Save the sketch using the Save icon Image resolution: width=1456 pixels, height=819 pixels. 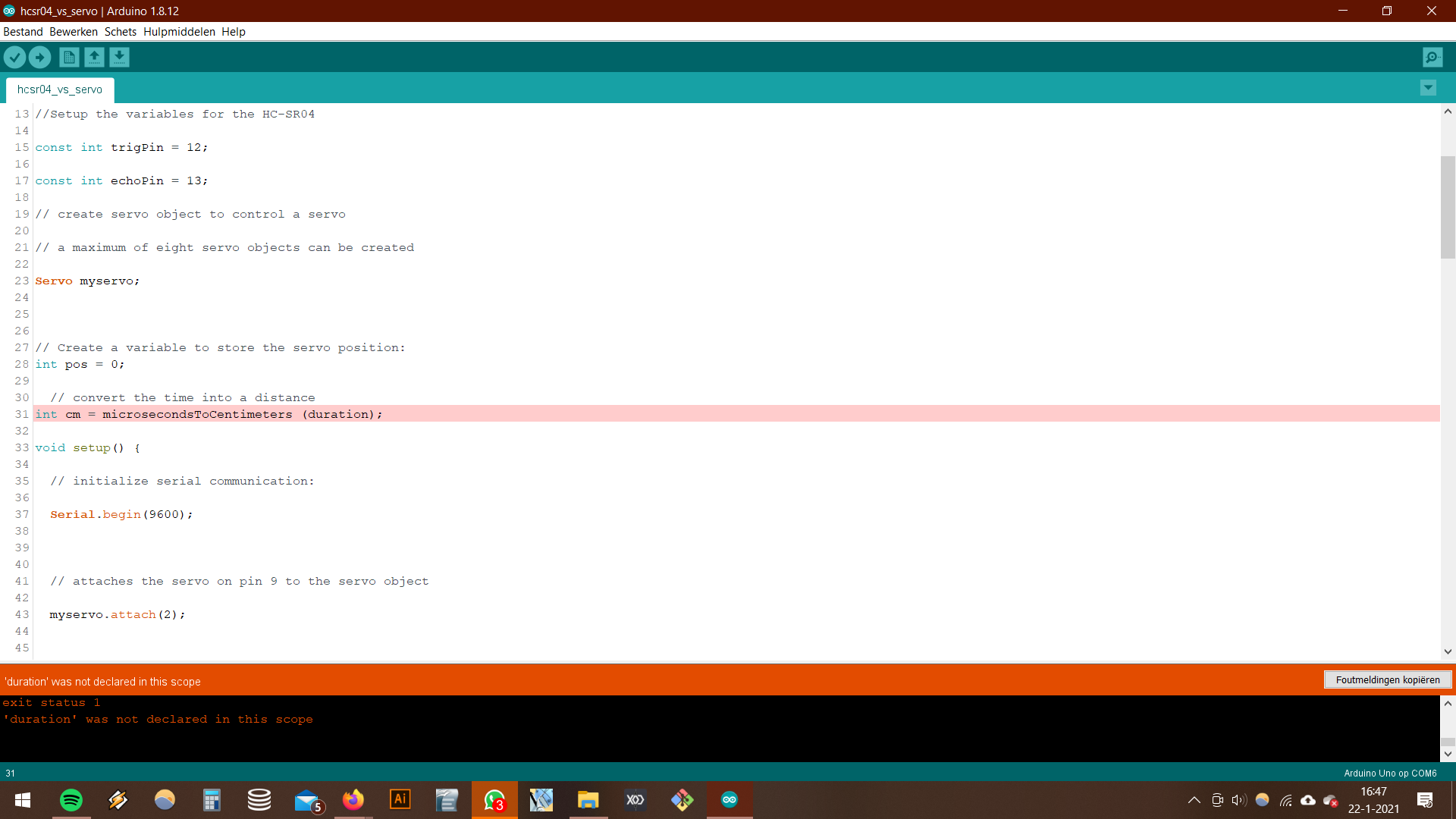tap(119, 57)
